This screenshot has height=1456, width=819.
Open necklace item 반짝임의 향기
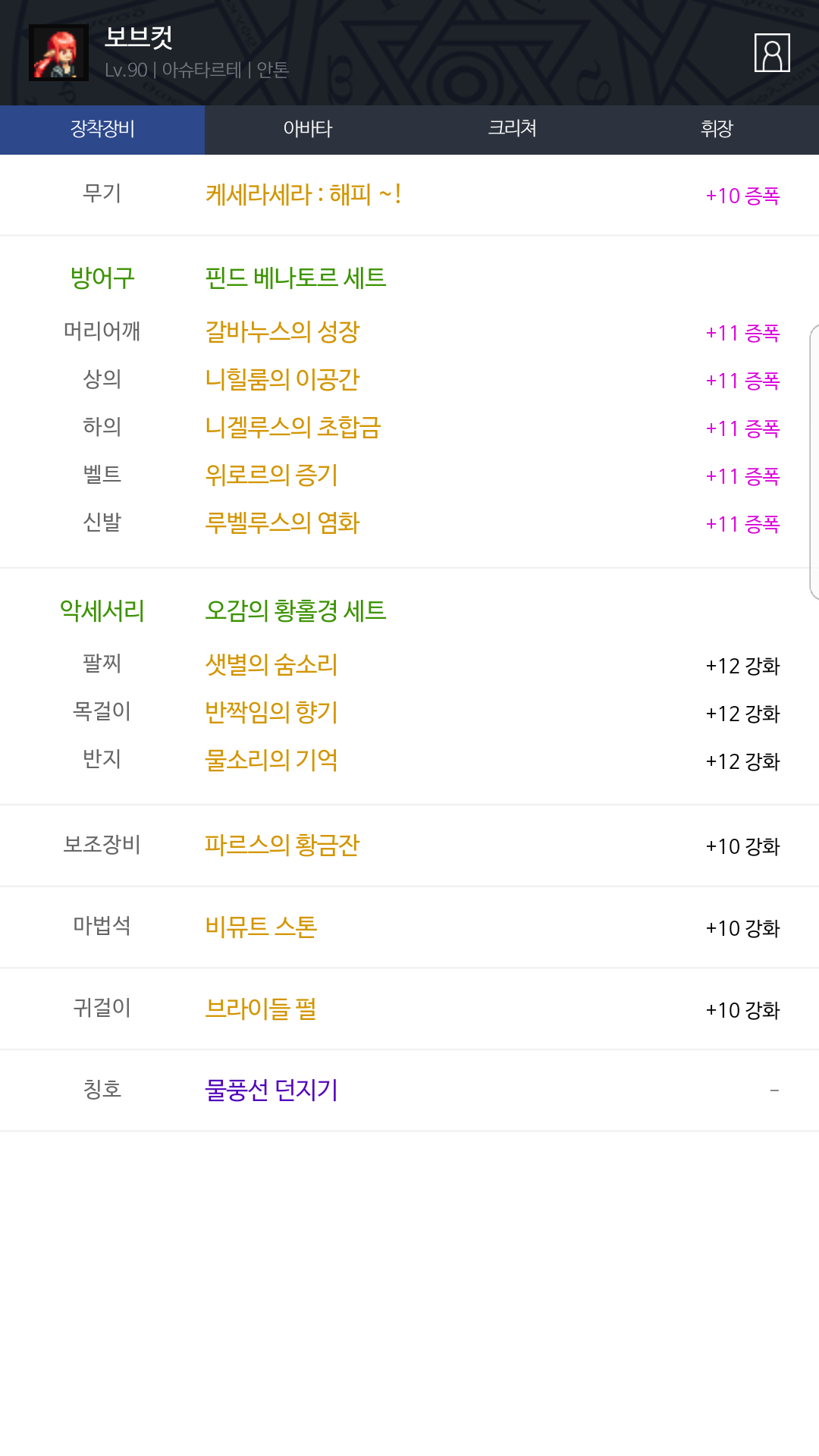(x=271, y=712)
